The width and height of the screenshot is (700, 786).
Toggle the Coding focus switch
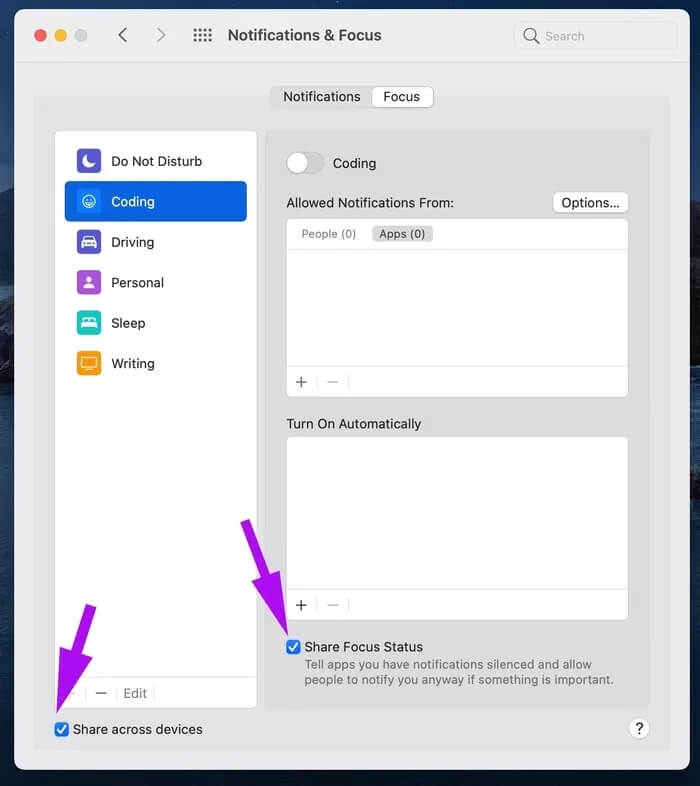(x=305, y=163)
